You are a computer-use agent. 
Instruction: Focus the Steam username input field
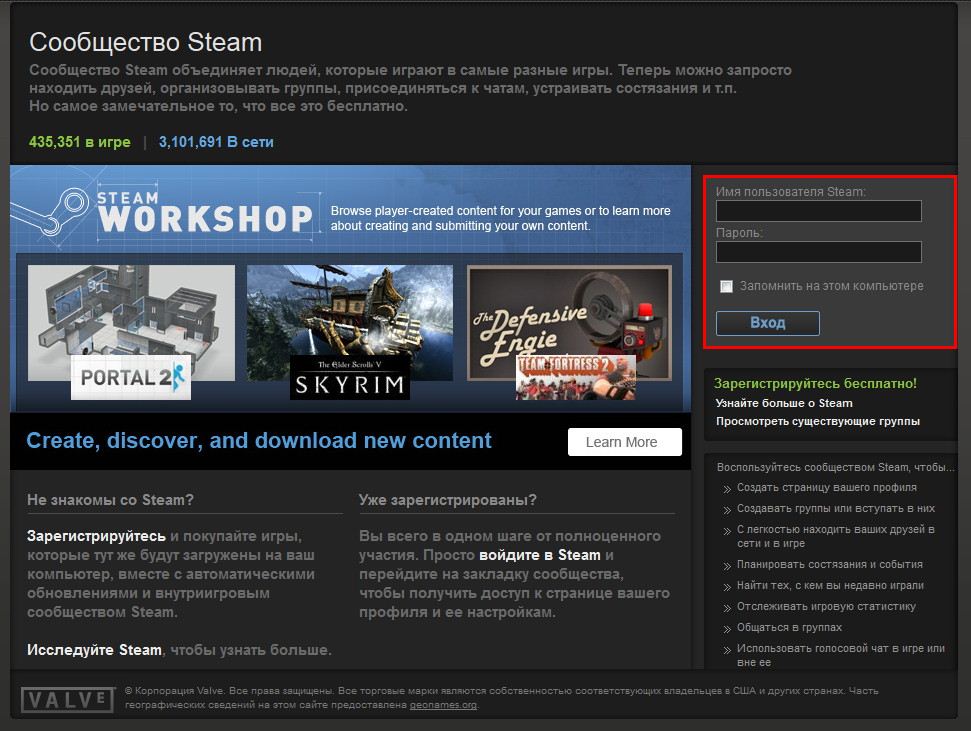[x=819, y=211]
